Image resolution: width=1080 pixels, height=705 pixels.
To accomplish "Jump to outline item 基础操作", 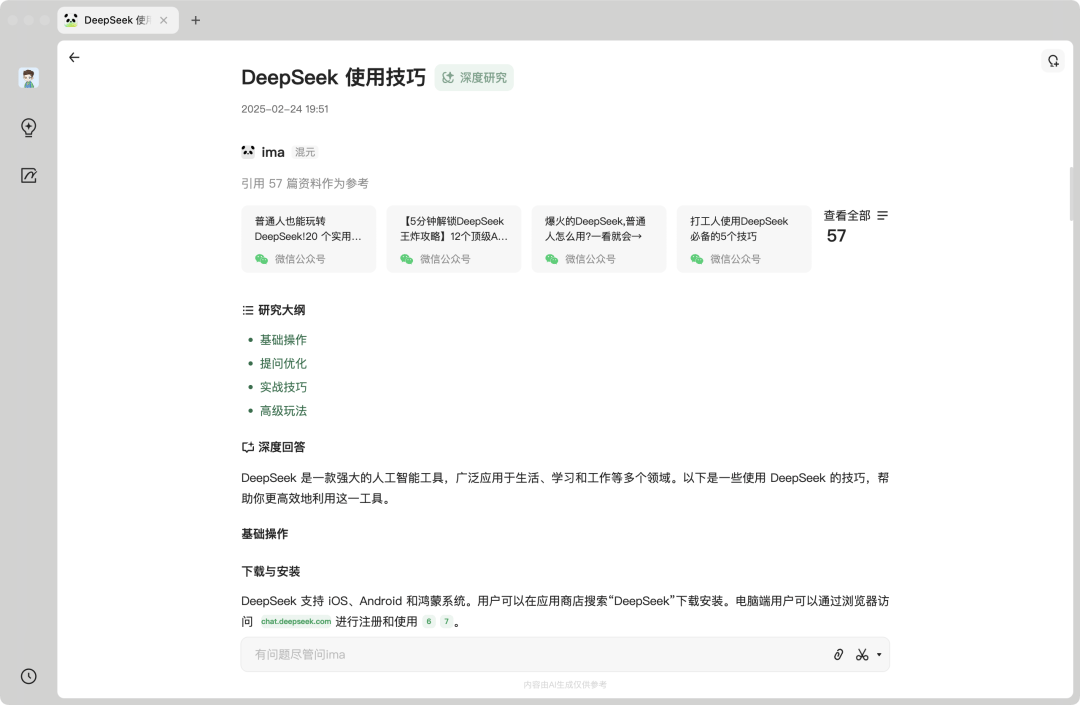I will [x=283, y=340].
